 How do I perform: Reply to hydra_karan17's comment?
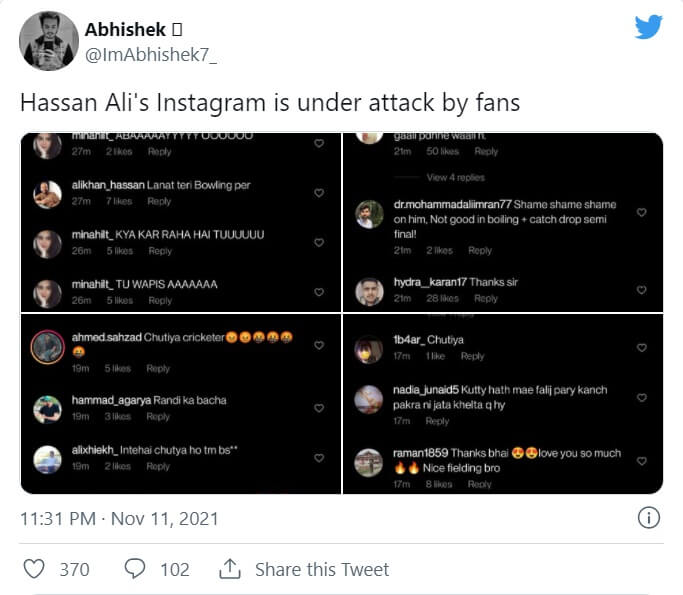(x=485, y=298)
